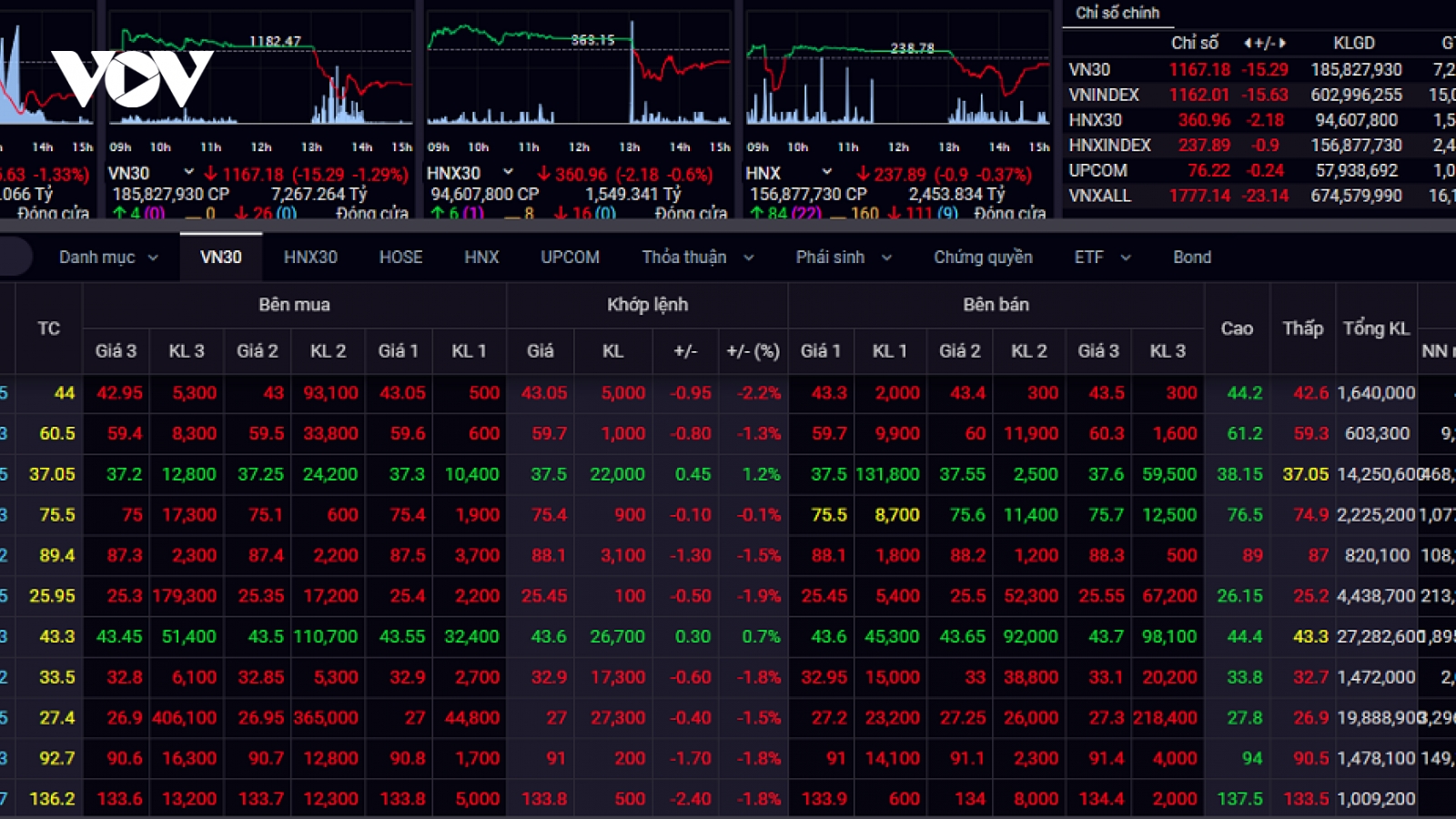Screen dimensions: 1456x819
Task: Click the left arrow beside +/- column
Action: point(1248,43)
